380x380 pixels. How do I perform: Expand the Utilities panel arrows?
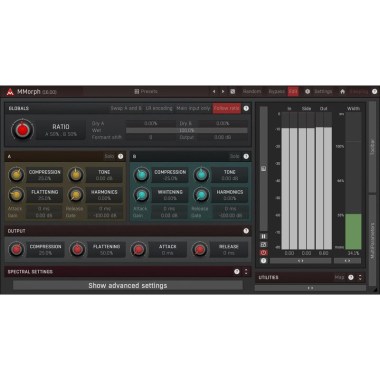click(x=360, y=277)
